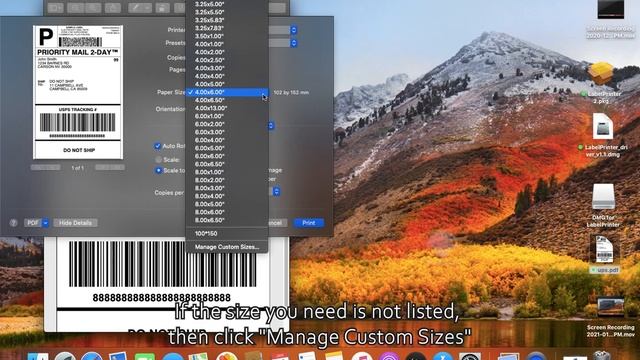640x360 pixels.
Task: Choose Manage Custom Sizes option
Action: pyautogui.click(x=227, y=247)
